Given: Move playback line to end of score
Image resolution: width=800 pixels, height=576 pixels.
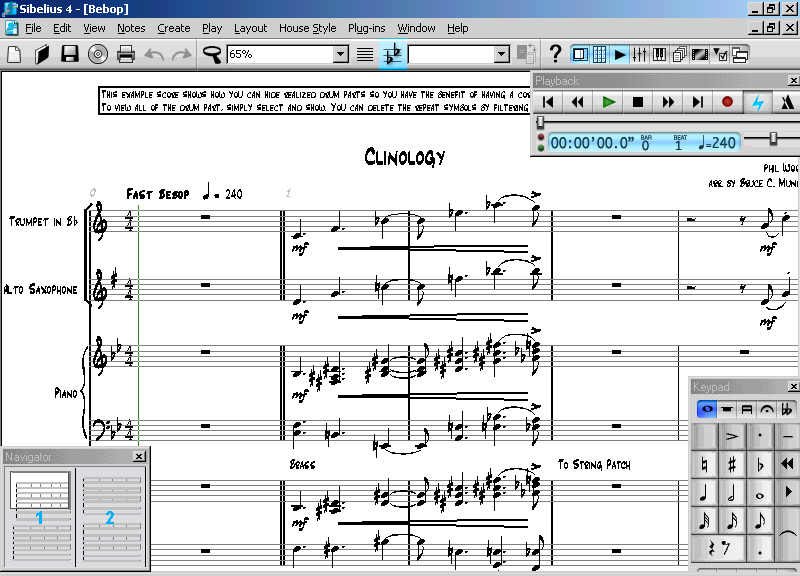Looking at the screenshot, I should (697, 102).
